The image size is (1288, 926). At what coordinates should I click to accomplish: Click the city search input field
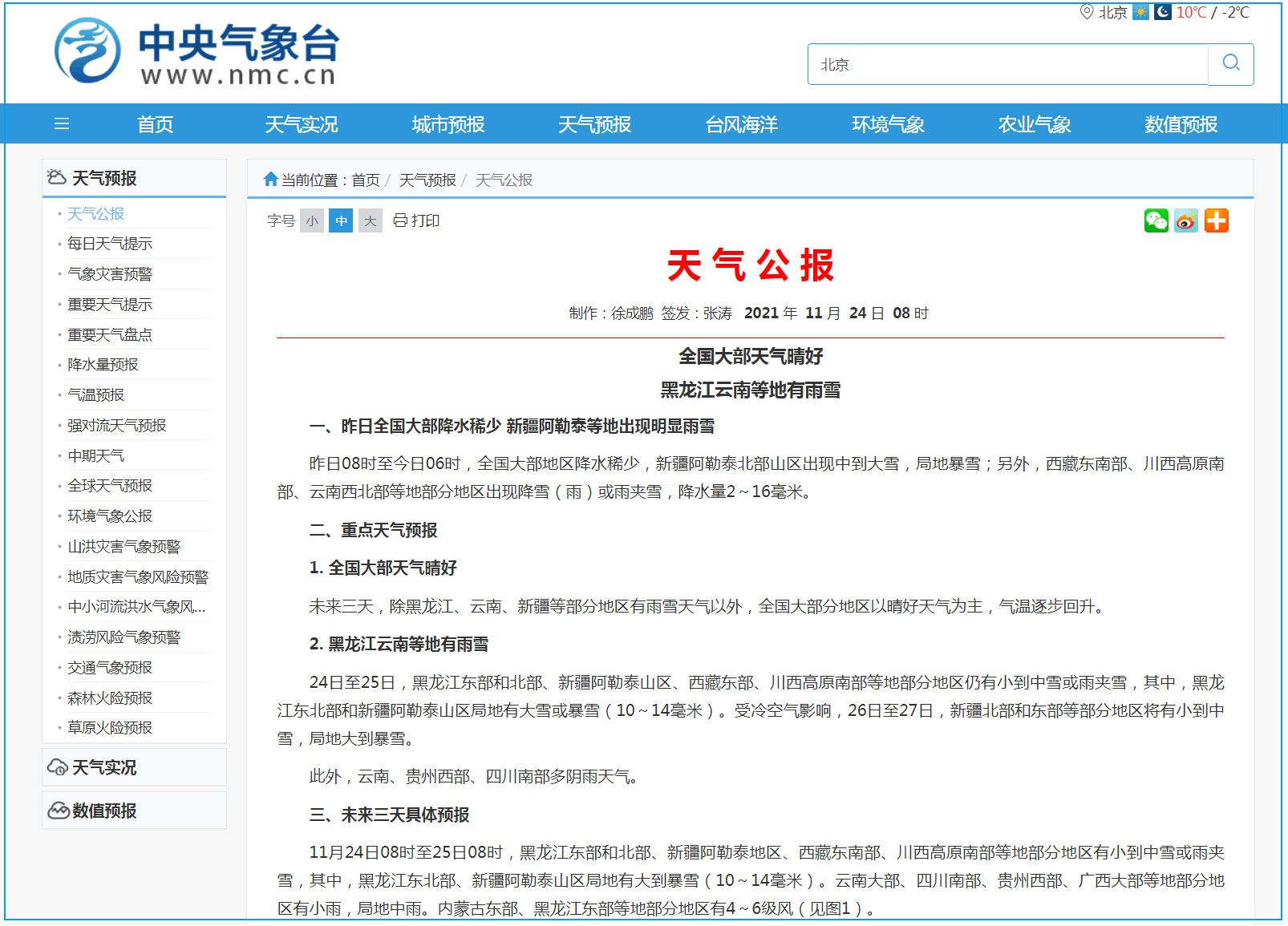[1007, 64]
